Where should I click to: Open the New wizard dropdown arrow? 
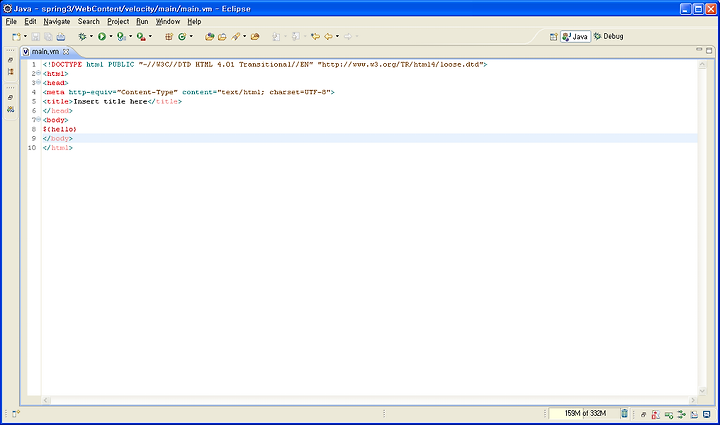point(25,36)
